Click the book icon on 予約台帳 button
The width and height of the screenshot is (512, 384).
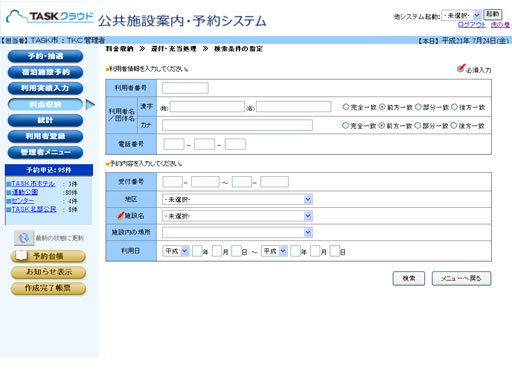22,256
